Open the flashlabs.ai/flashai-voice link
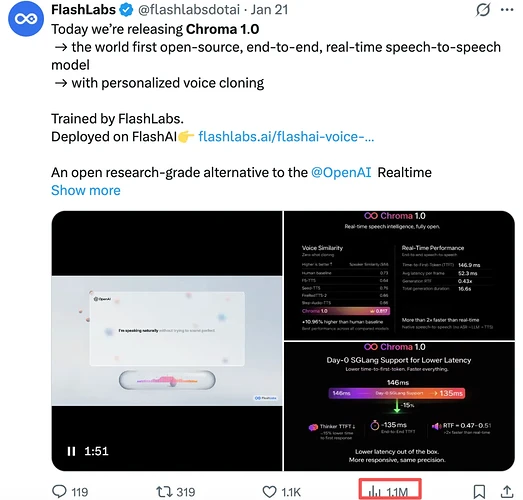This screenshot has height=500, width=523. (286, 137)
